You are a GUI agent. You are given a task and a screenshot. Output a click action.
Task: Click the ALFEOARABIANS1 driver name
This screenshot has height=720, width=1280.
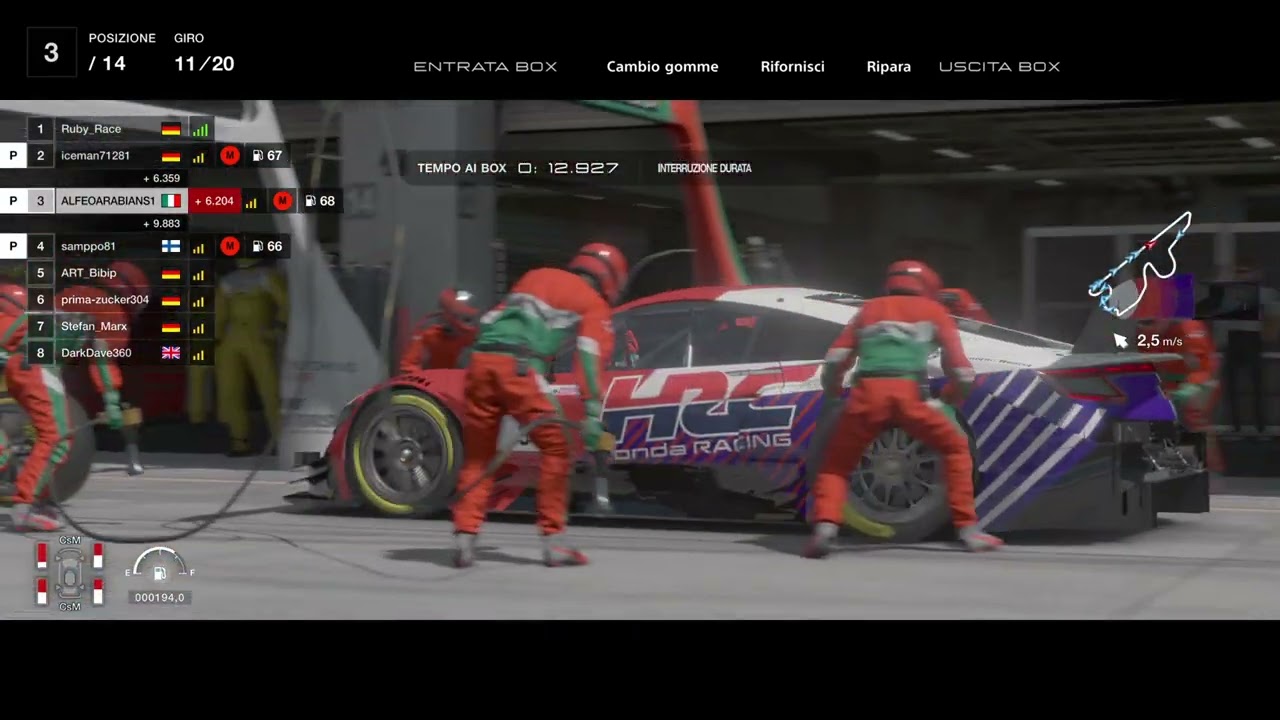[x=108, y=201]
